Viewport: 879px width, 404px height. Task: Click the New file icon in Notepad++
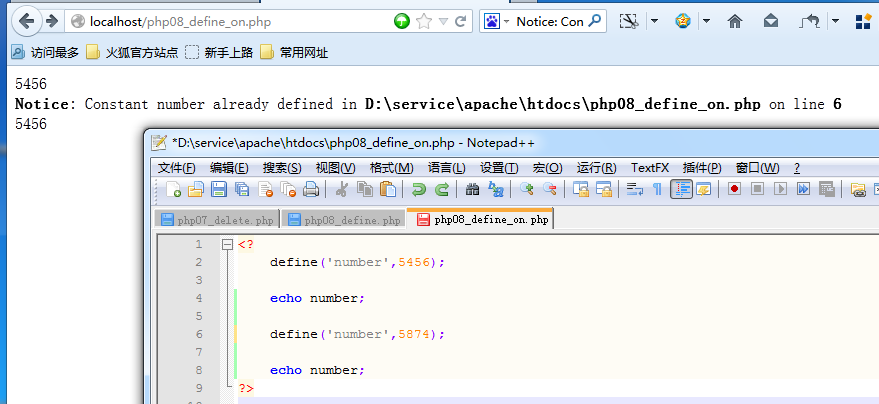[x=174, y=189]
